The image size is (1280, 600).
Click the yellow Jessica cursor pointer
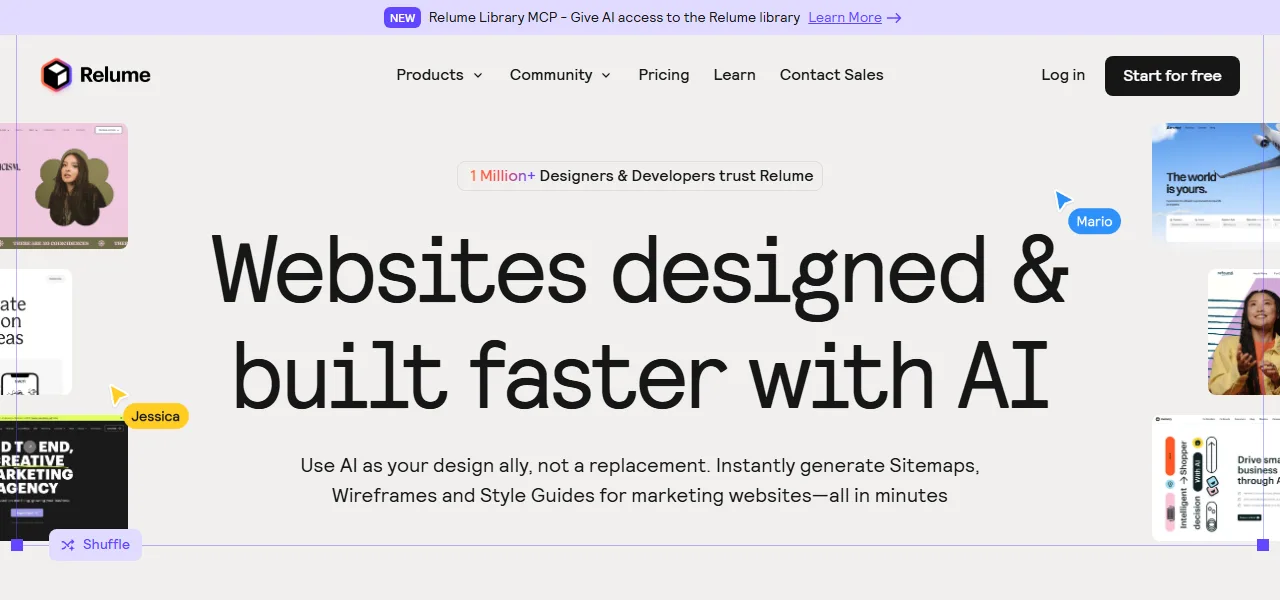point(118,394)
